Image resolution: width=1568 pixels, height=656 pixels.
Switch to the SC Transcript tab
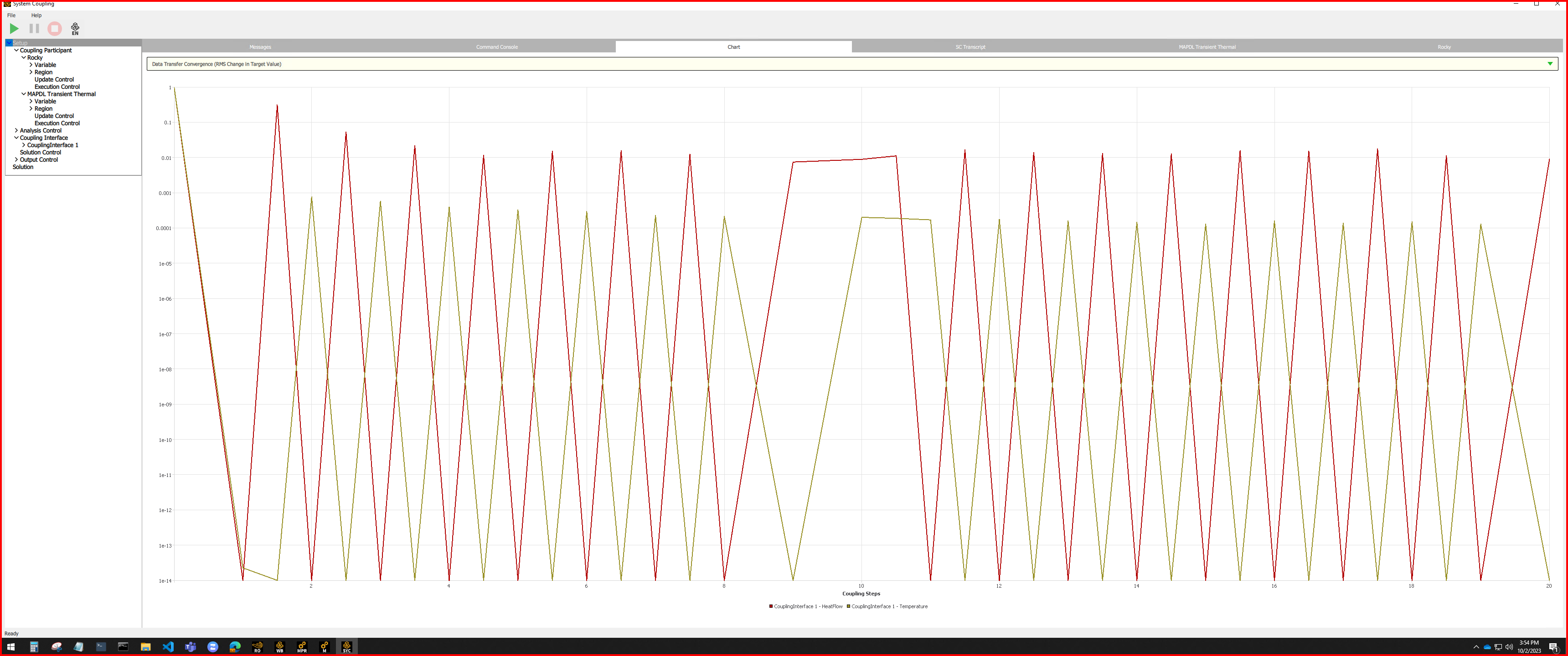(x=970, y=47)
